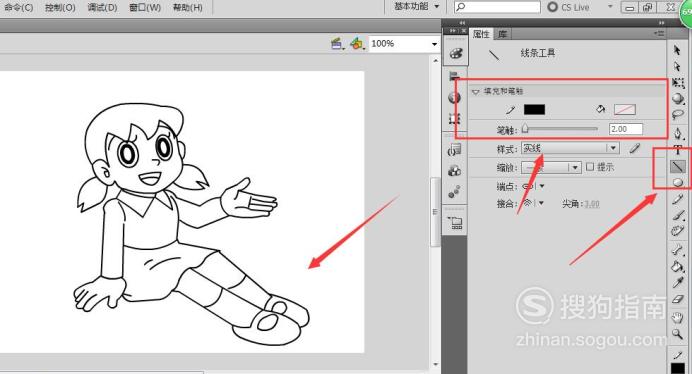Click the 尖角 miter value 3.00
692x374 pixels.
coord(592,204)
